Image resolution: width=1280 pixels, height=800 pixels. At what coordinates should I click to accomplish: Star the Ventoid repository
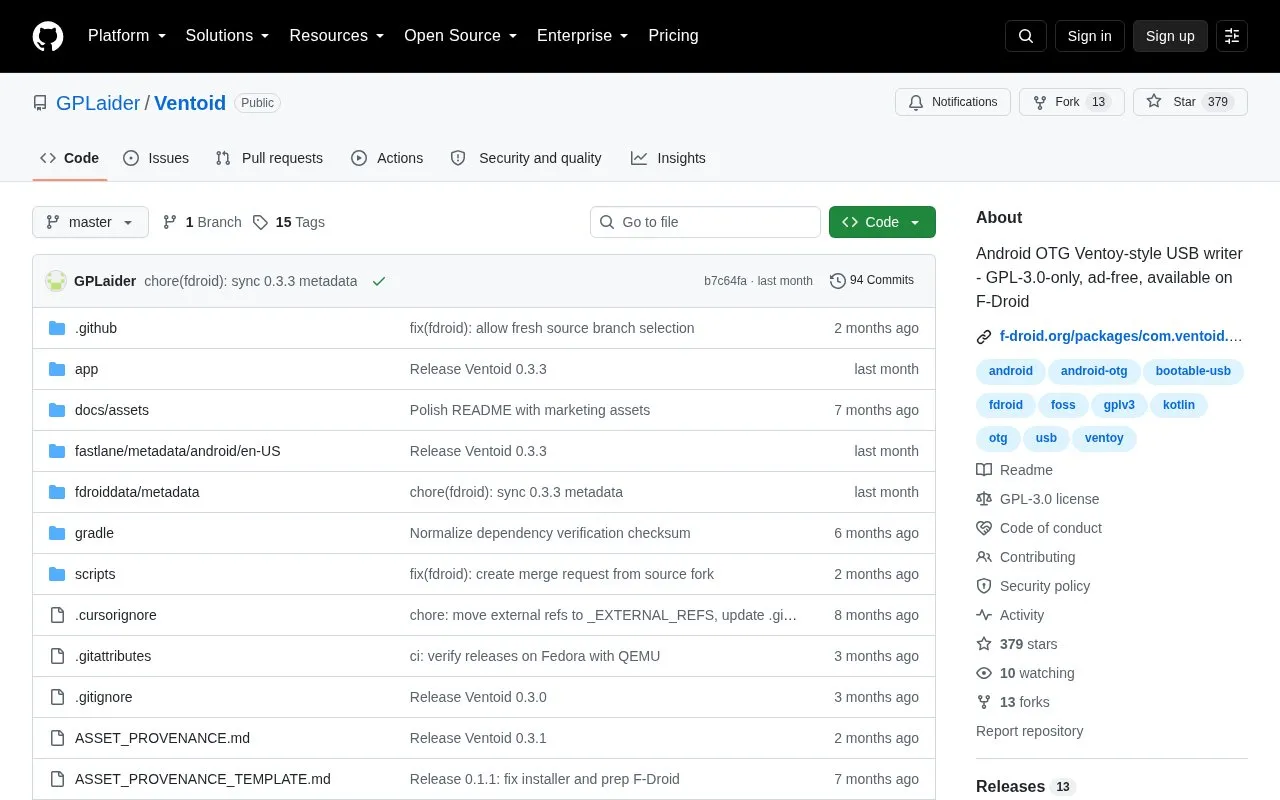coord(1190,102)
